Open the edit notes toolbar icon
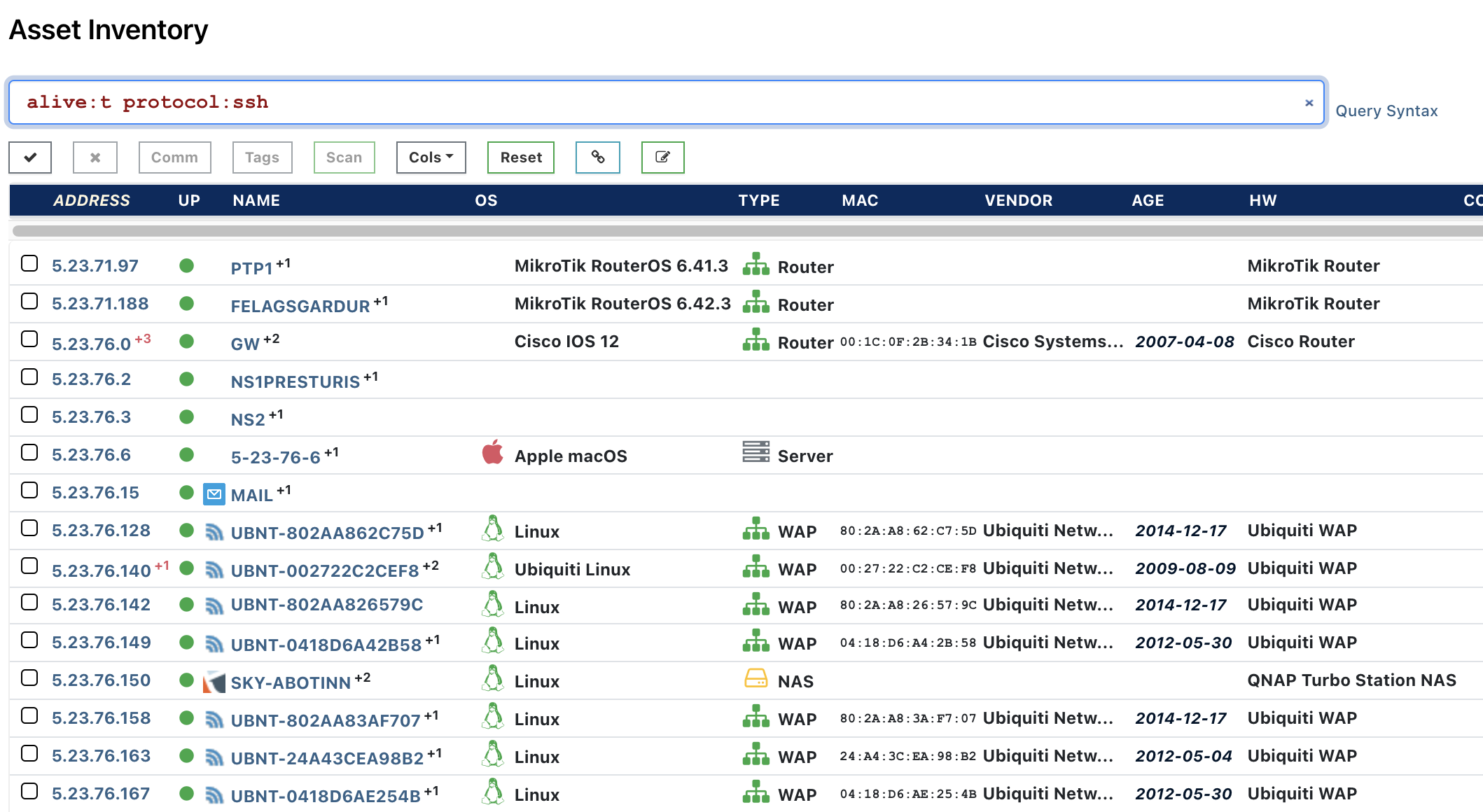Screen dimensions: 1483x812 click(662, 157)
